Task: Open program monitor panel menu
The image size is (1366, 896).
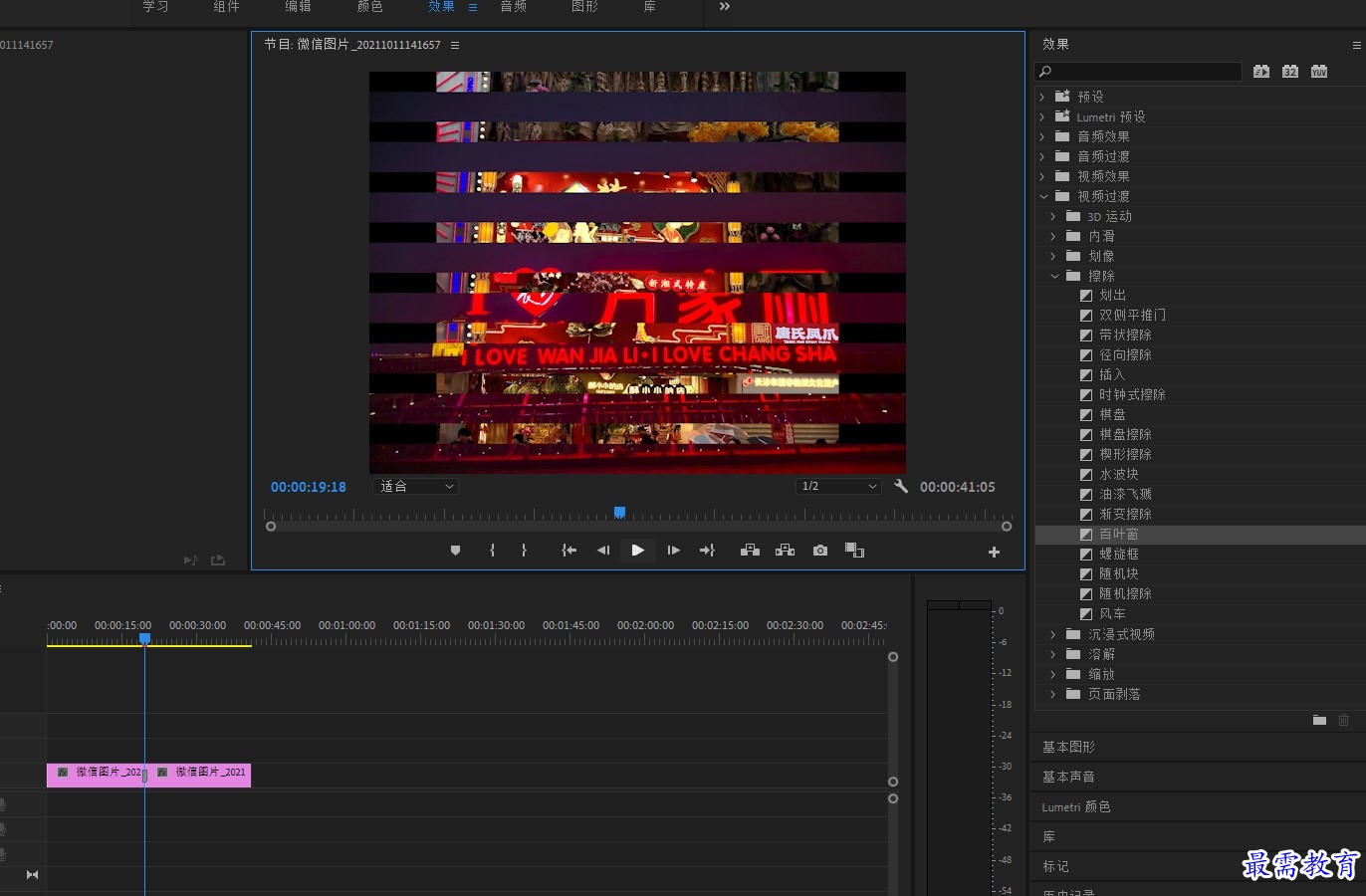Action: [455, 45]
